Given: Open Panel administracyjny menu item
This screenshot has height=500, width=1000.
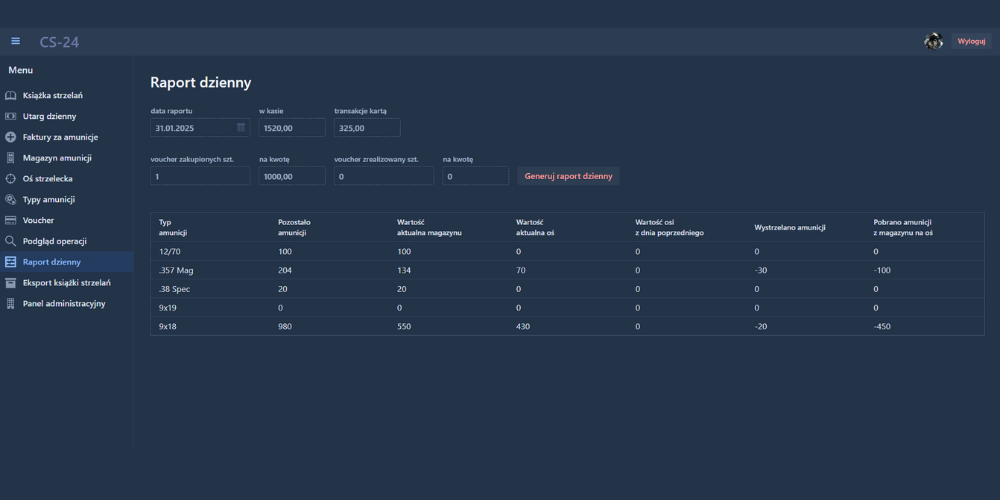Looking at the screenshot, I should [63, 303].
